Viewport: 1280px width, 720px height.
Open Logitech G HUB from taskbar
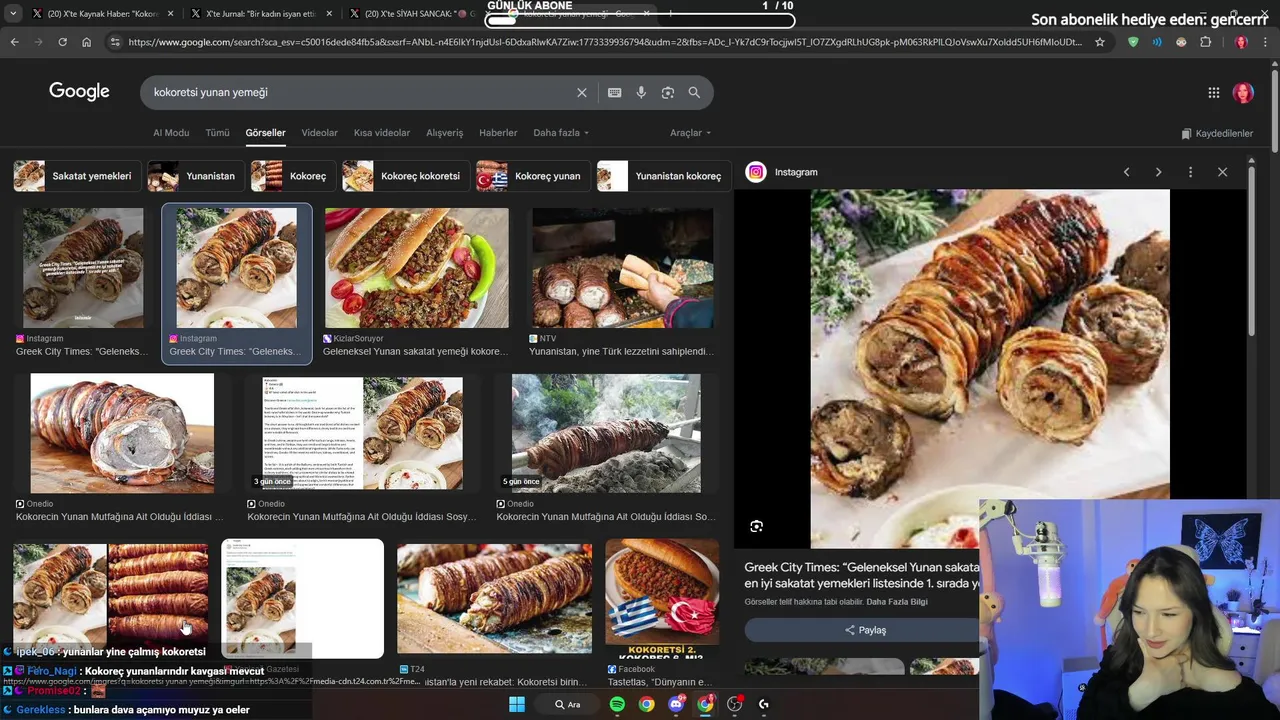coord(764,704)
